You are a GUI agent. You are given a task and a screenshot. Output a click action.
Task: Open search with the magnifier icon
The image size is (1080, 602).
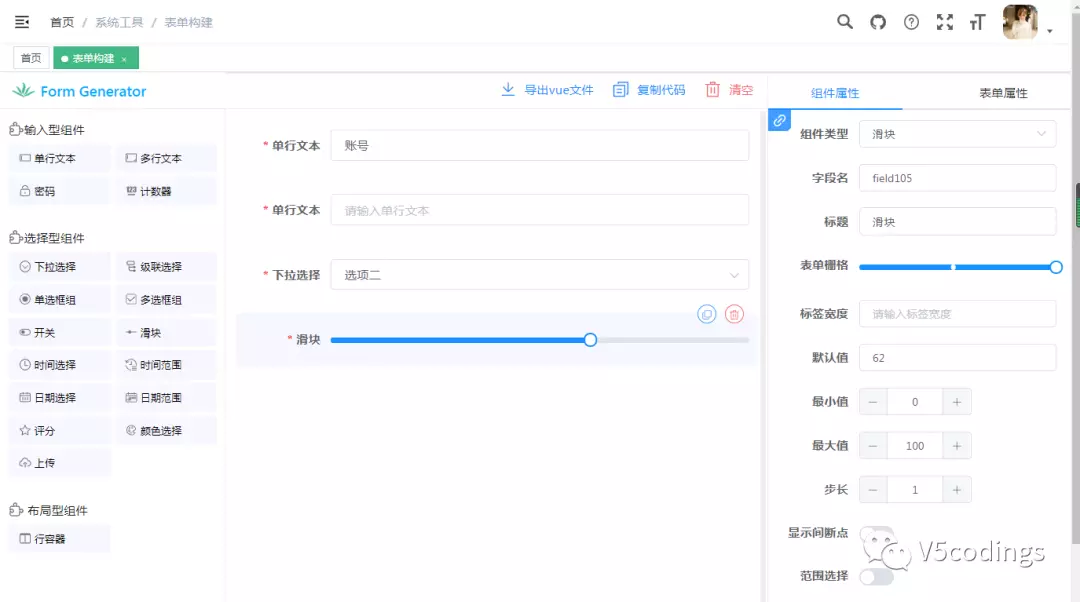click(844, 21)
